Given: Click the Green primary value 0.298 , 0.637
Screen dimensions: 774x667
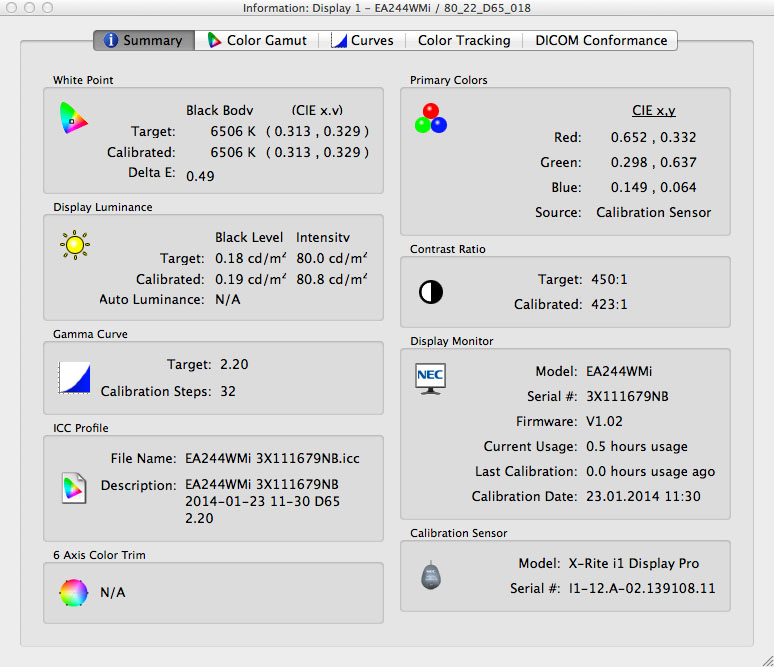Looking at the screenshot, I should tap(653, 162).
